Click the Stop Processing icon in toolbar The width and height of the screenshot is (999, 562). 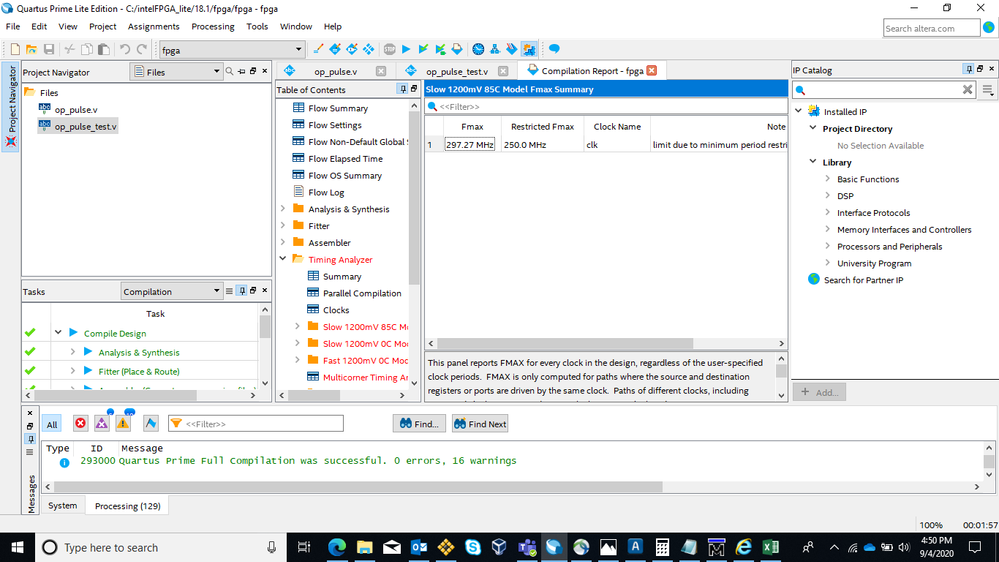389,49
